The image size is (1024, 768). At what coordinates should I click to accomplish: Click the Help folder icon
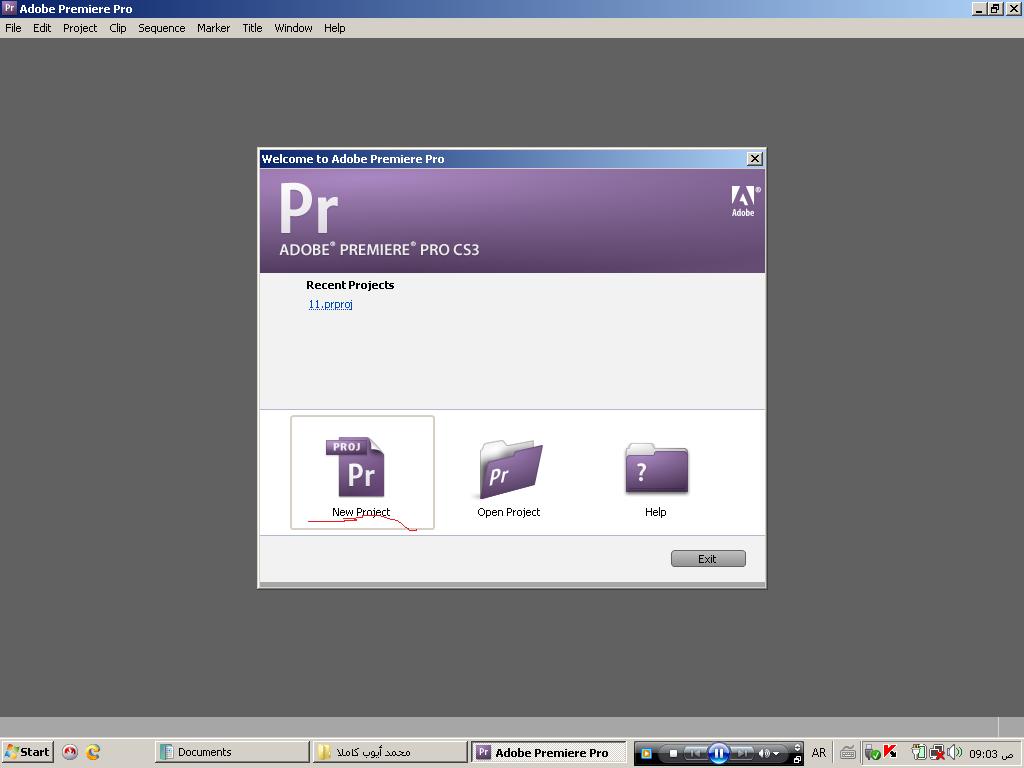[x=656, y=468]
